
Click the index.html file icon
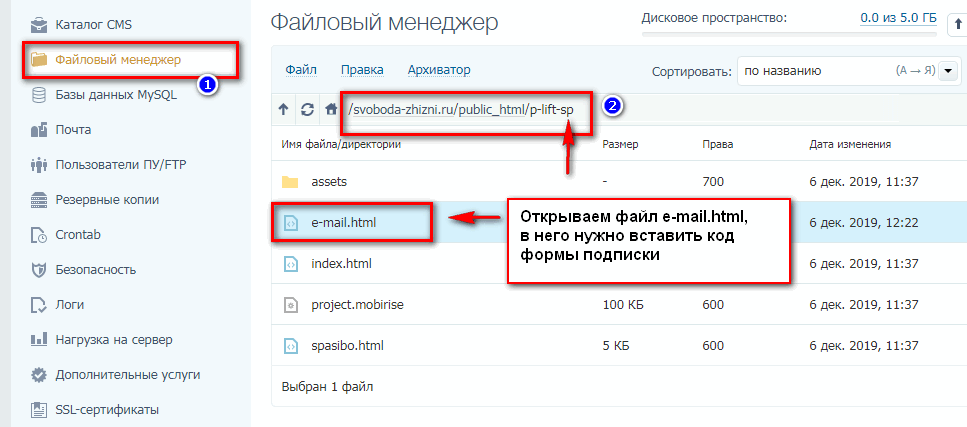[x=290, y=263]
